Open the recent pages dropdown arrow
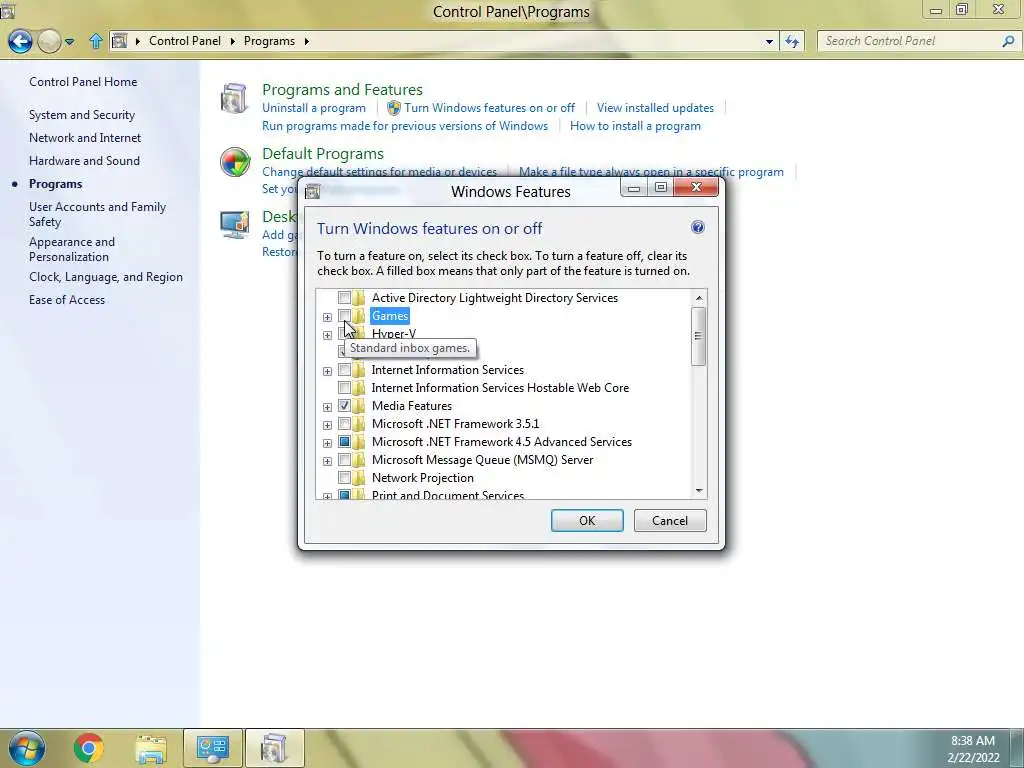Viewport: 1024px width, 768px height. (69, 41)
